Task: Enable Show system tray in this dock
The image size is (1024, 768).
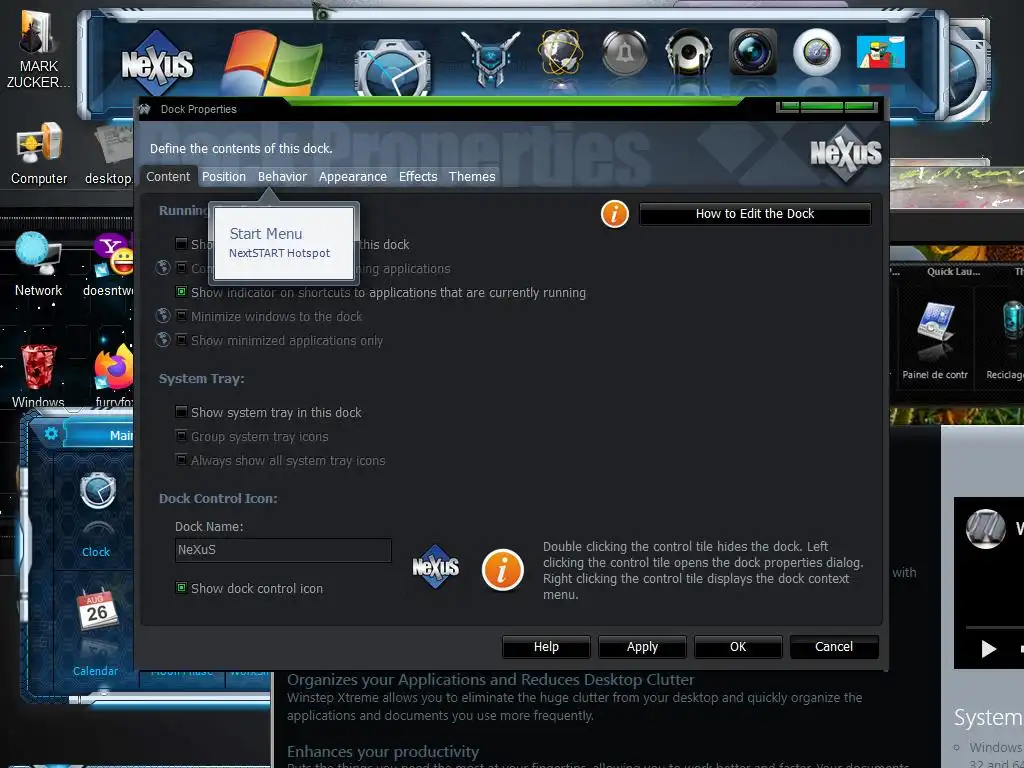Action: tap(182, 412)
